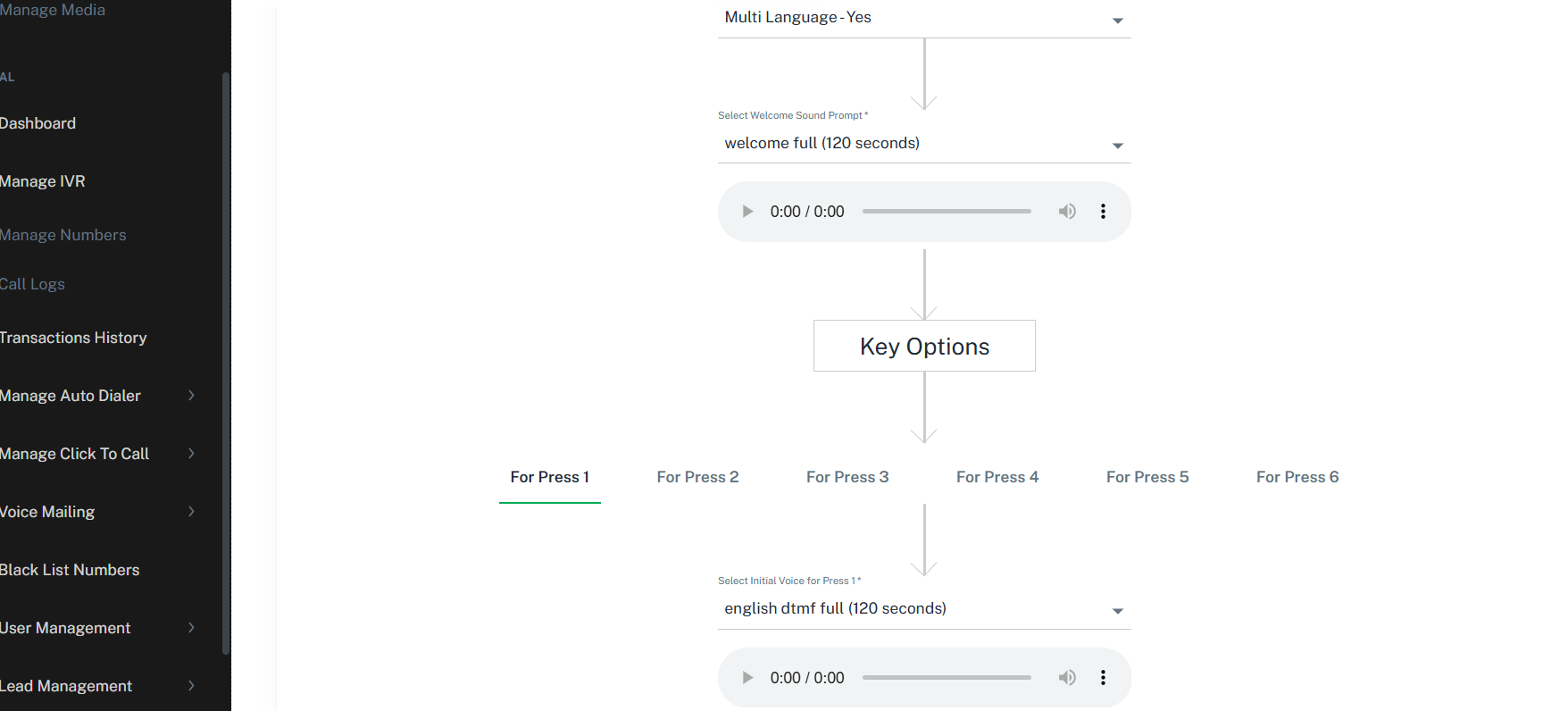Open Transactions History from sidebar
The height and width of the screenshot is (711, 1568).
[x=73, y=338]
